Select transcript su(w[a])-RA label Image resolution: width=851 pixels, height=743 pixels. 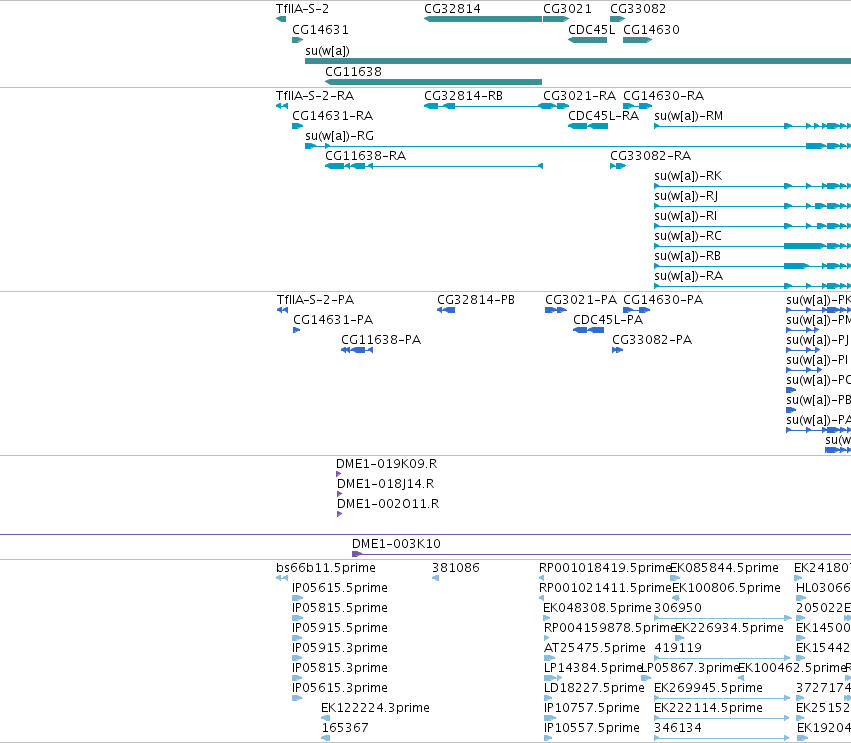[689, 277]
